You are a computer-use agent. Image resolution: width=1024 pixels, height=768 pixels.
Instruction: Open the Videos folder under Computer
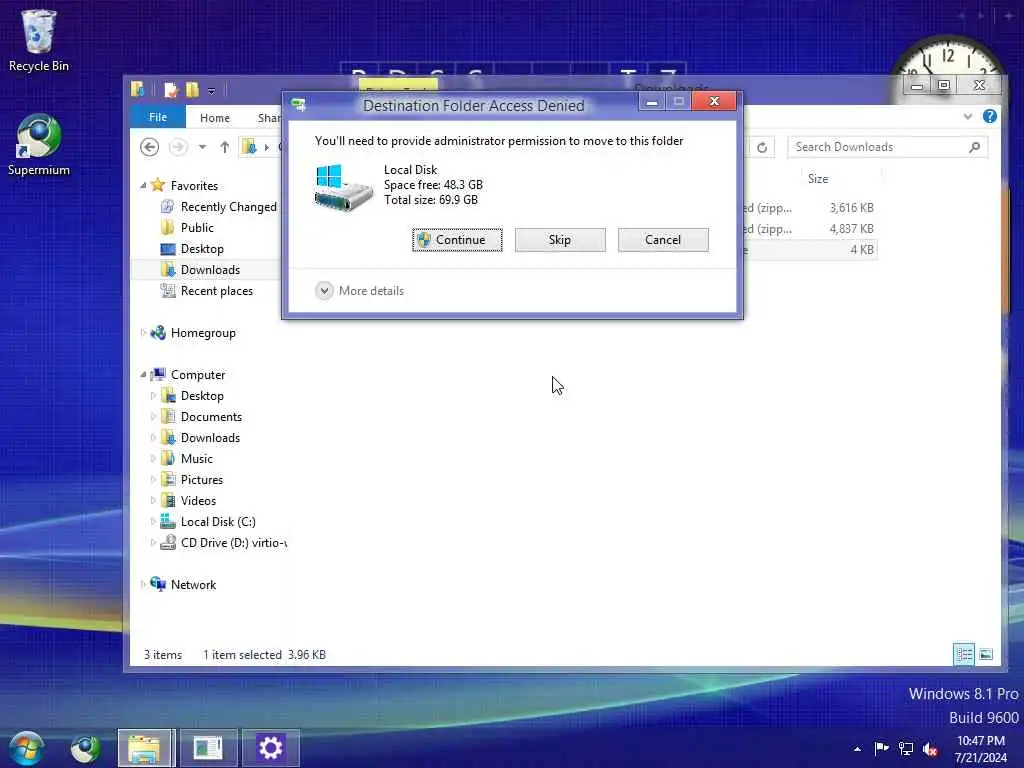click(198, 500)
